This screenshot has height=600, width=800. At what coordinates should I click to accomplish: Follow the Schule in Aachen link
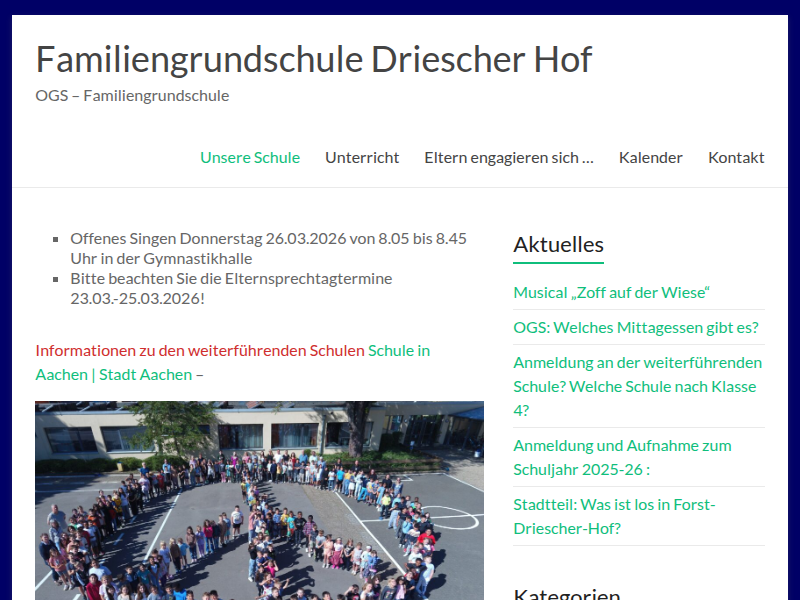click(398, 351)
